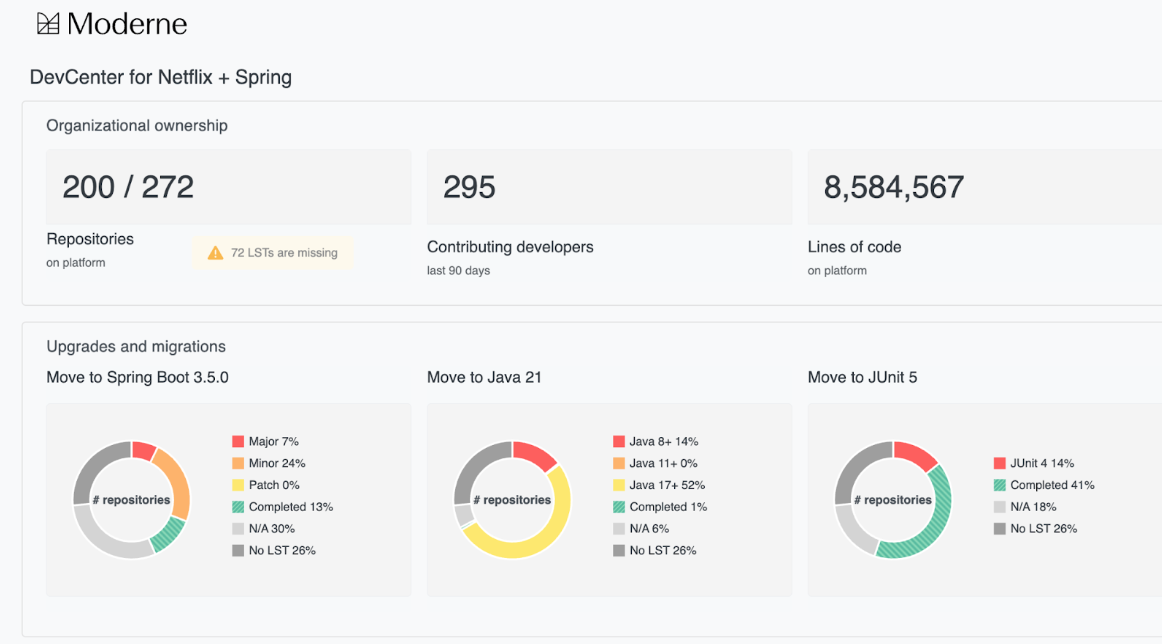The image size is (1162, 644).
Task: Click the Upgrades and migrations section title
Action: pos(136,346)
